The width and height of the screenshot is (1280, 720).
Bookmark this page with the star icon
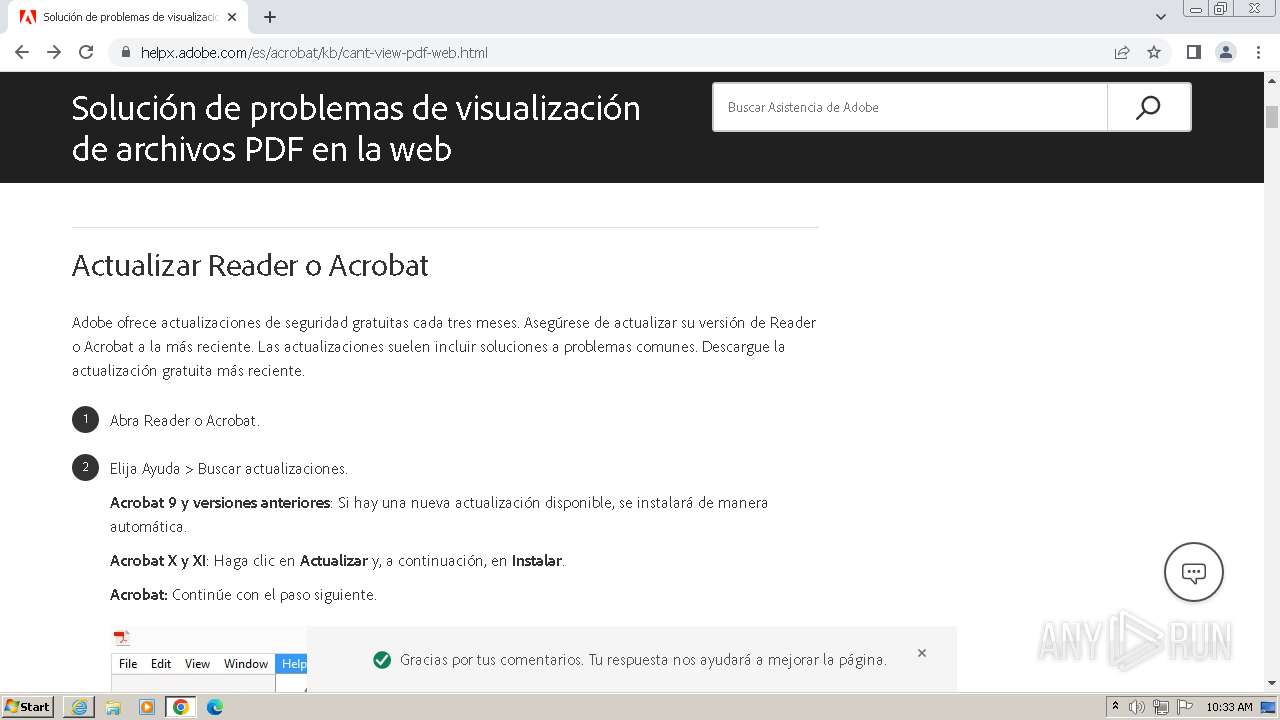pyautogui.click(x=1154, y=52)
